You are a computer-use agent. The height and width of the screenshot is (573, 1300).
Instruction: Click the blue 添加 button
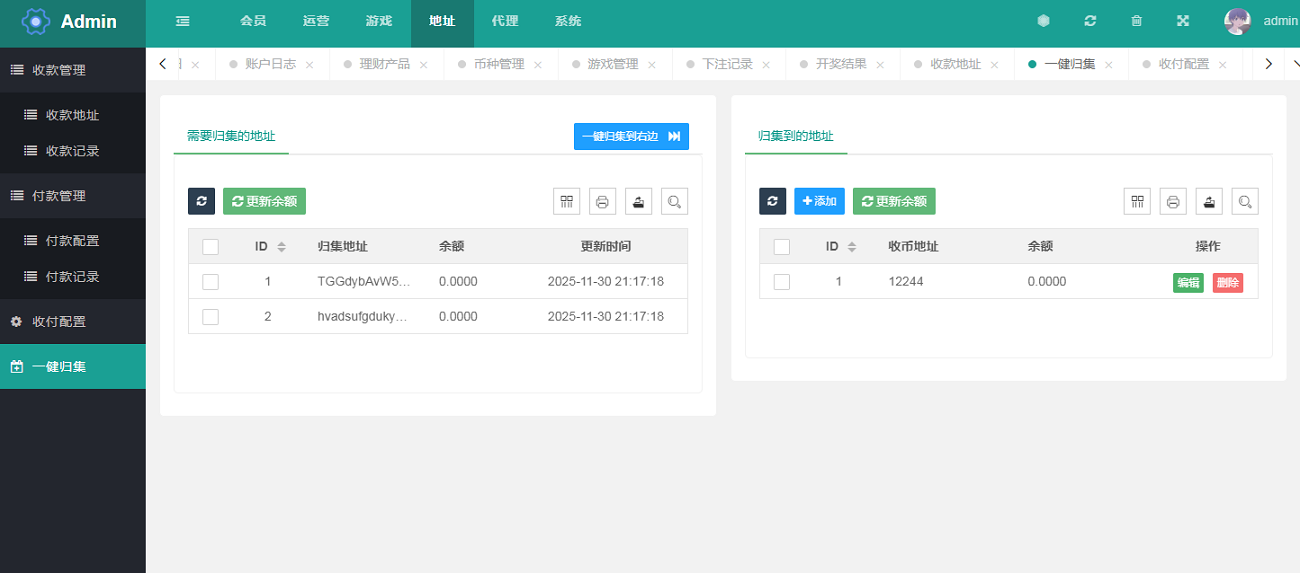[819, 201]
